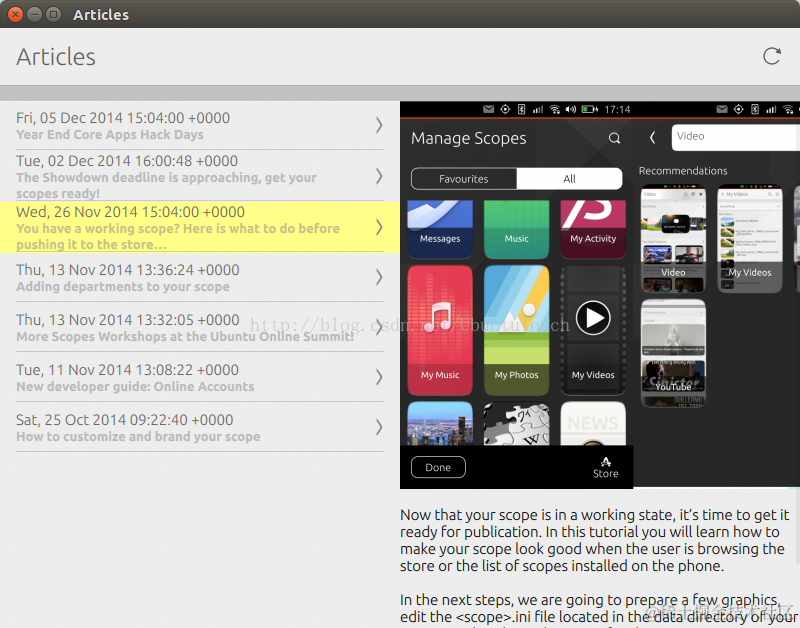Click the Manage Scopes title
800x628 pixels.
point(468,138)
